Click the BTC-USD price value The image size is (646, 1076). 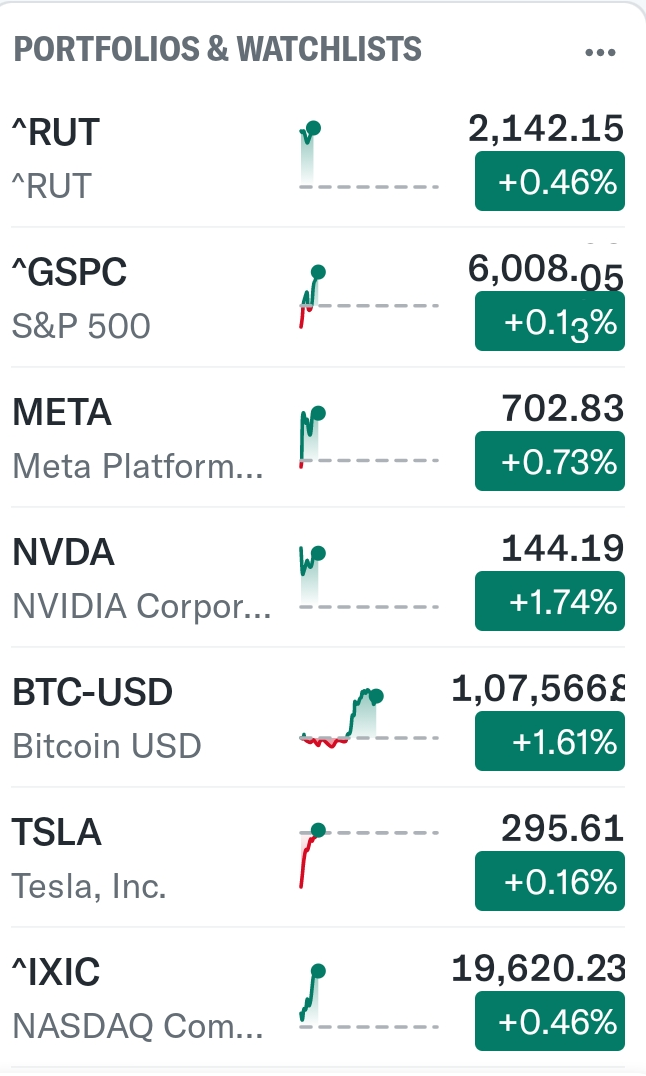pos(538,689)
